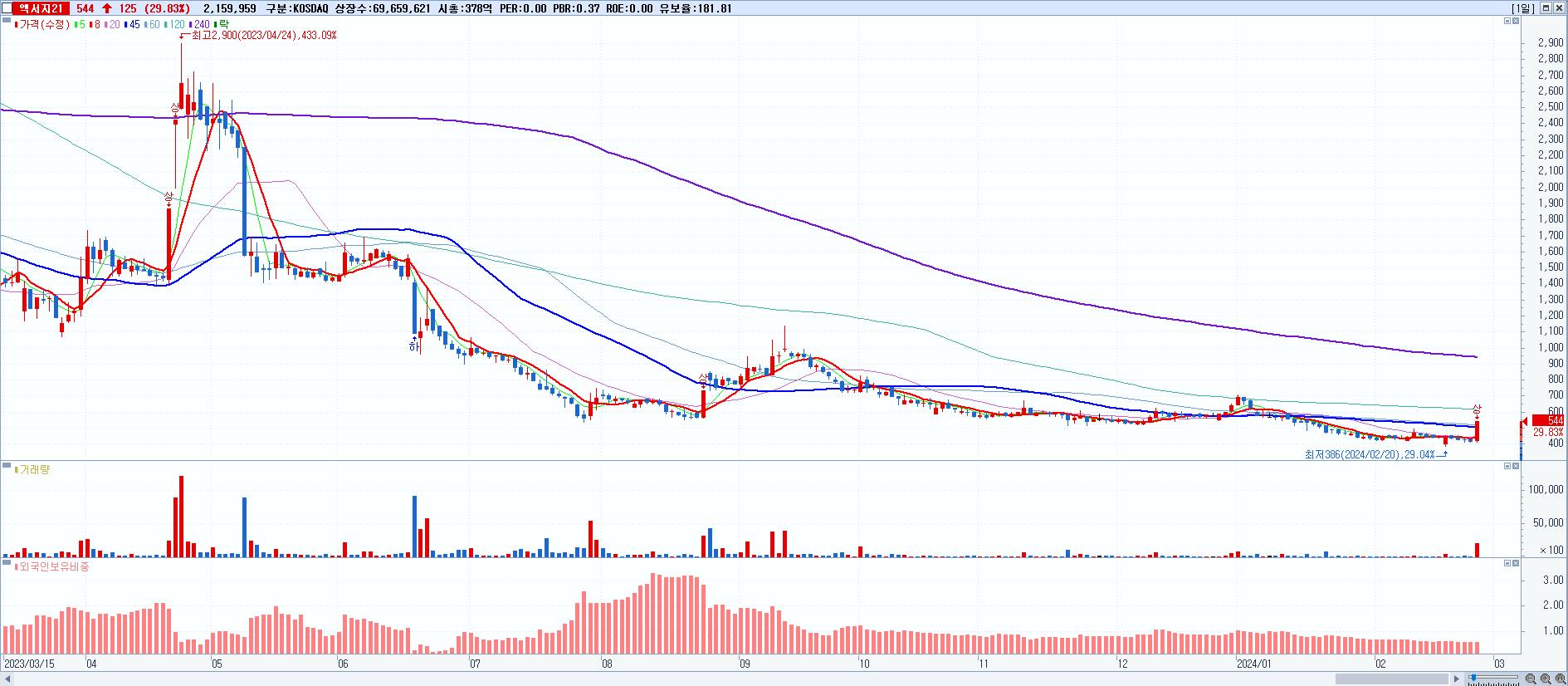Close the 외국인보유비중 panel with its X icon
Screen dimensions: 1568x686
(x=1517, y=563)
